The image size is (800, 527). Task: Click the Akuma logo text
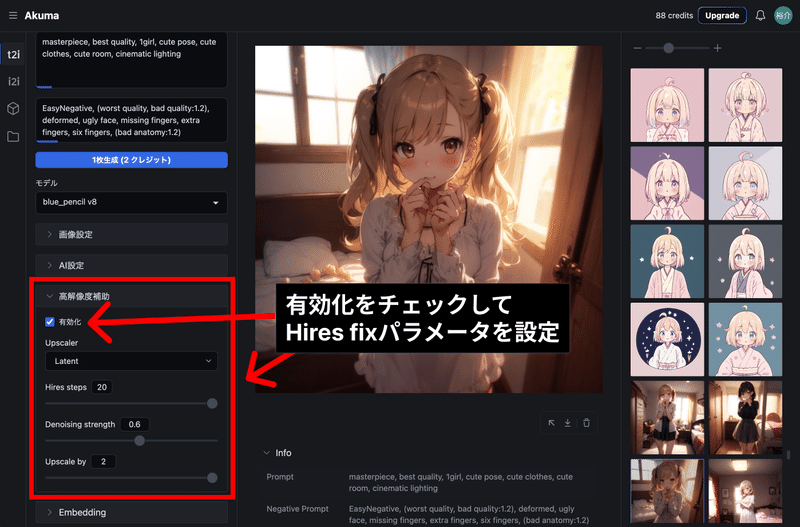click(x=42, y=16)
